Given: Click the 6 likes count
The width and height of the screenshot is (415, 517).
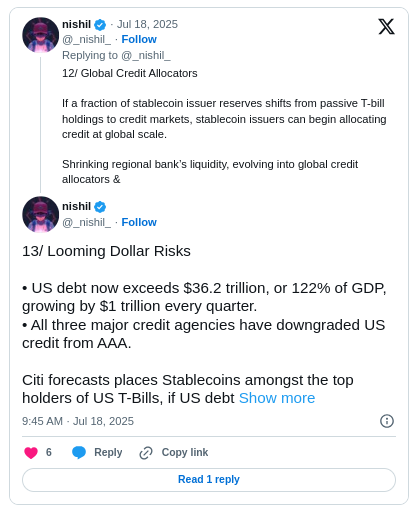Looking at the screenshot, I should 49,452.
